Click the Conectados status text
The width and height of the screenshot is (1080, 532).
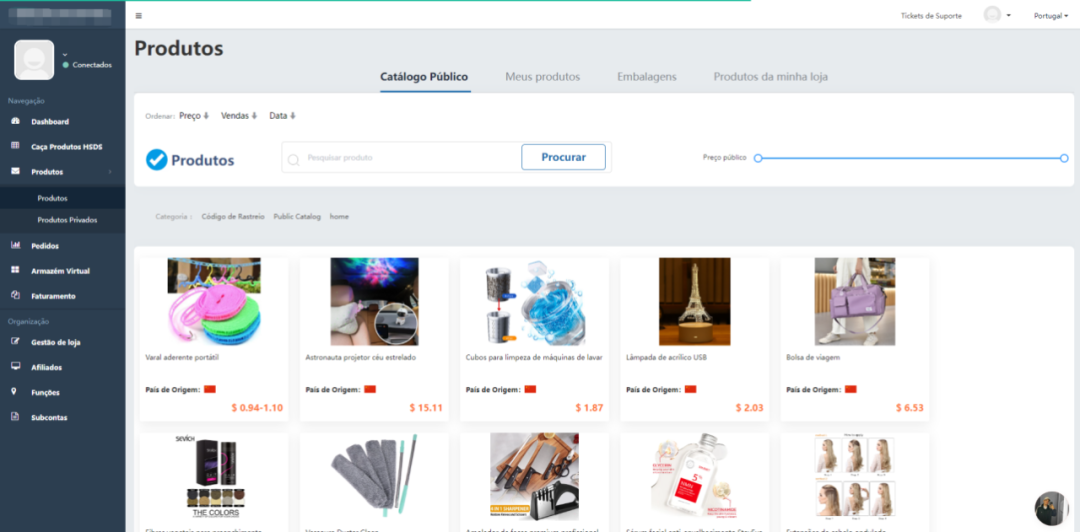pyautogui.click(x=92, y=65)
